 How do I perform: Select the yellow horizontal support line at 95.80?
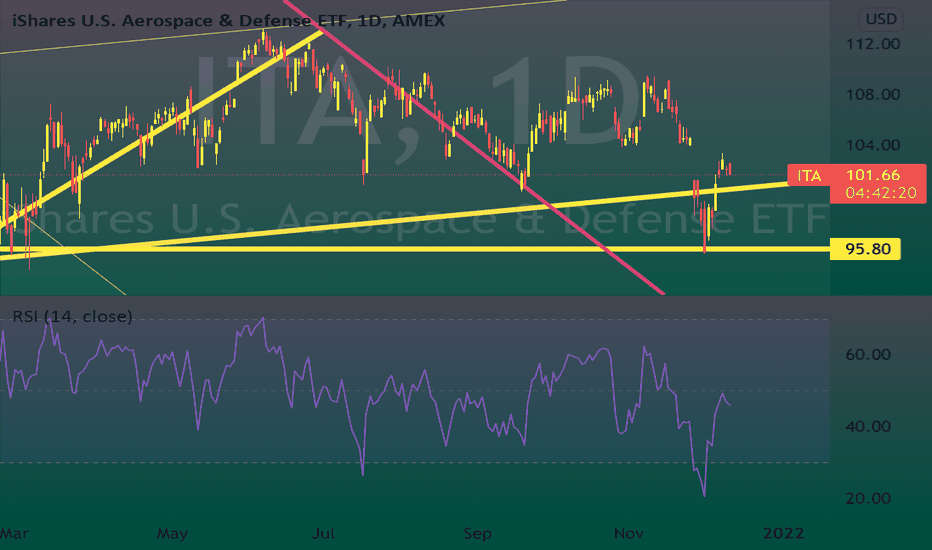pos(416,249)
